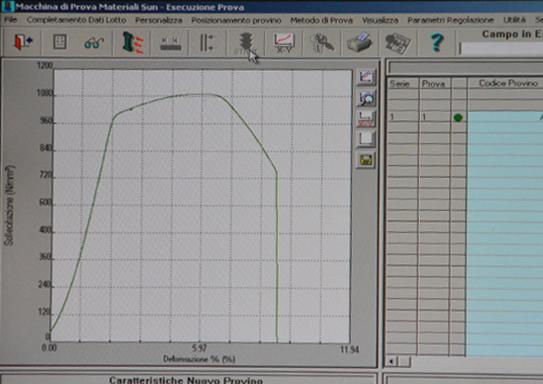Click the 5.97 x-axis value

[199, 348]
